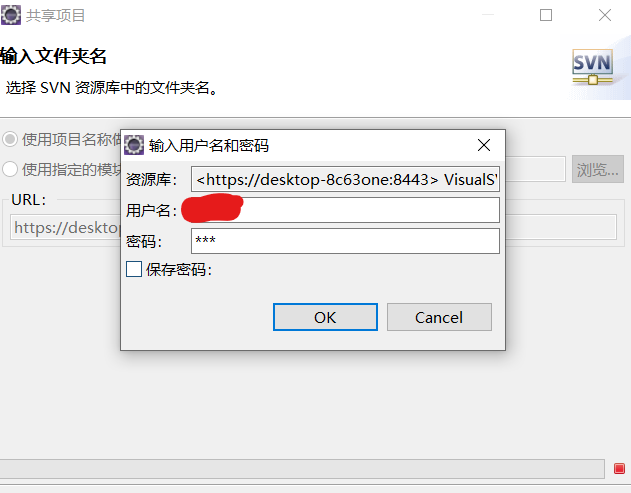
Task: Select the 使用指定的模块 radio button
Action: point(10,169)
